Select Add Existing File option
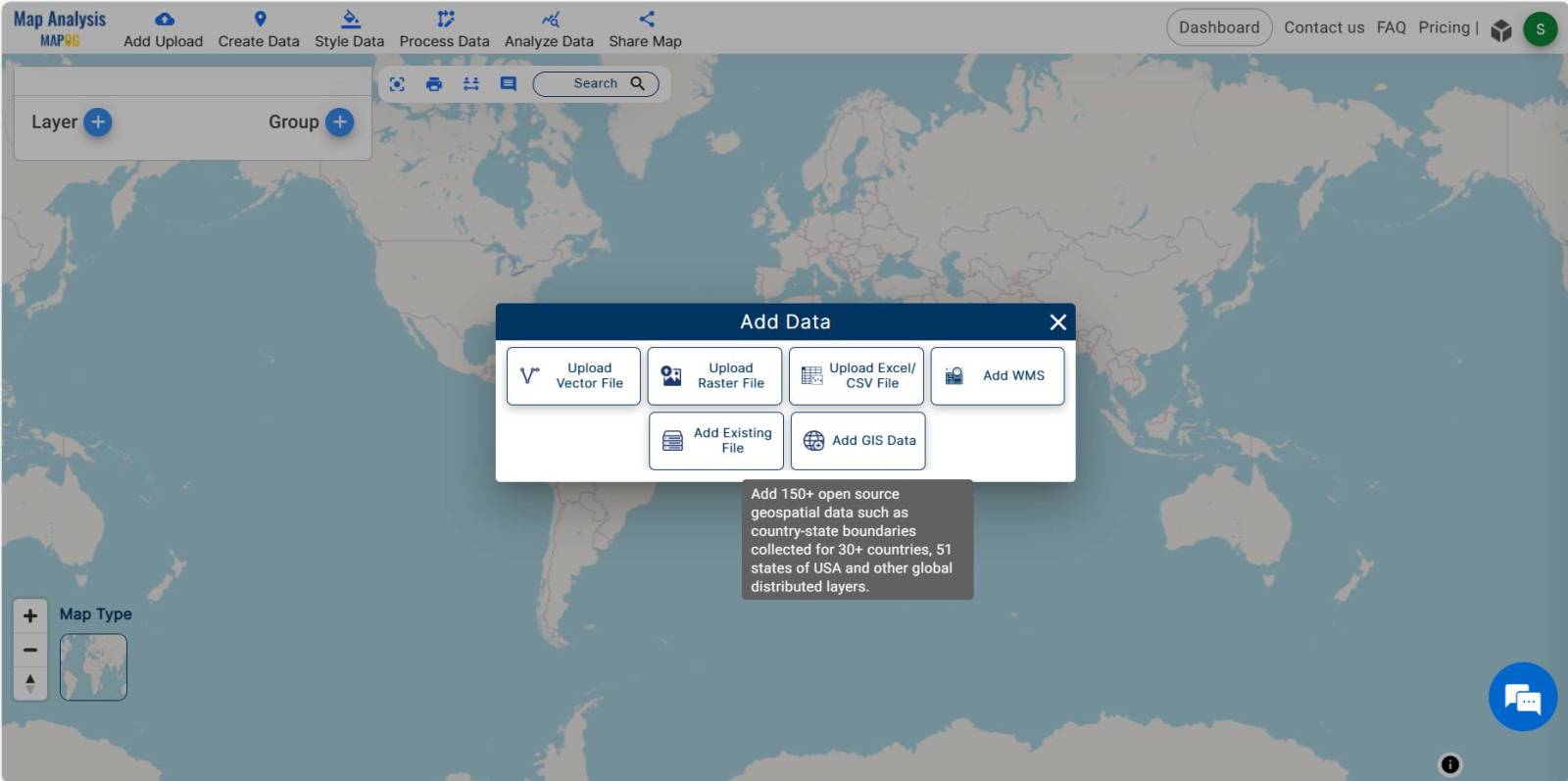The width and height of the screenshot is (1568, 781). 715,441
